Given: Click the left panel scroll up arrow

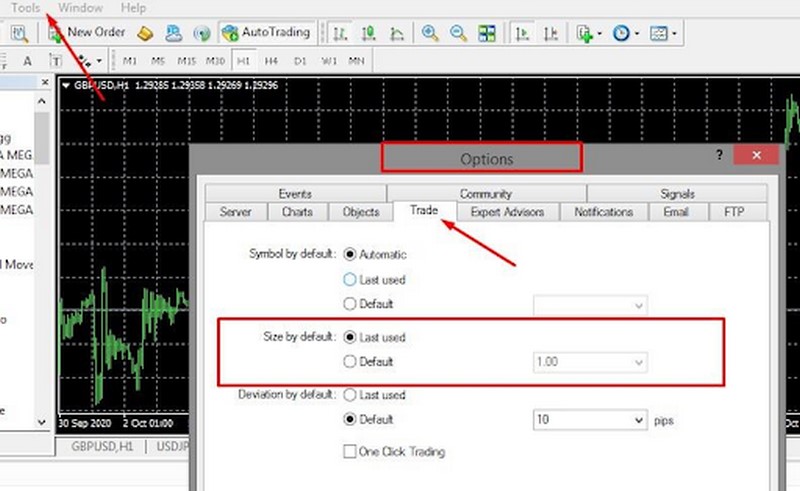Looking at the screenshot, I should click(42, 102).
